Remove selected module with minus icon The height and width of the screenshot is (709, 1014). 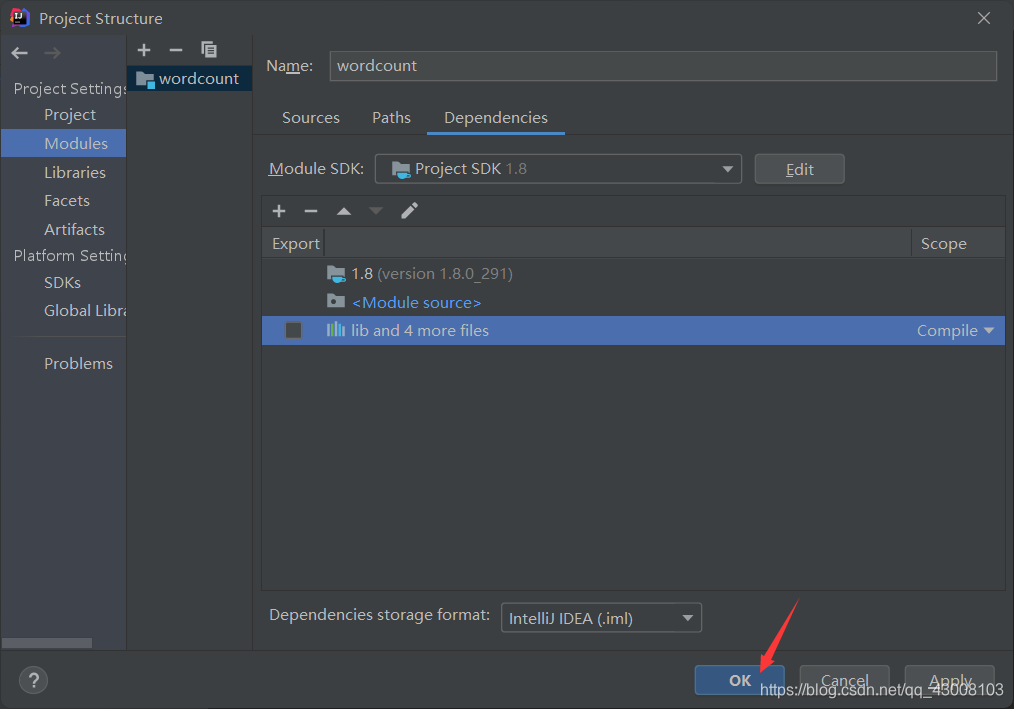point(176,50)
